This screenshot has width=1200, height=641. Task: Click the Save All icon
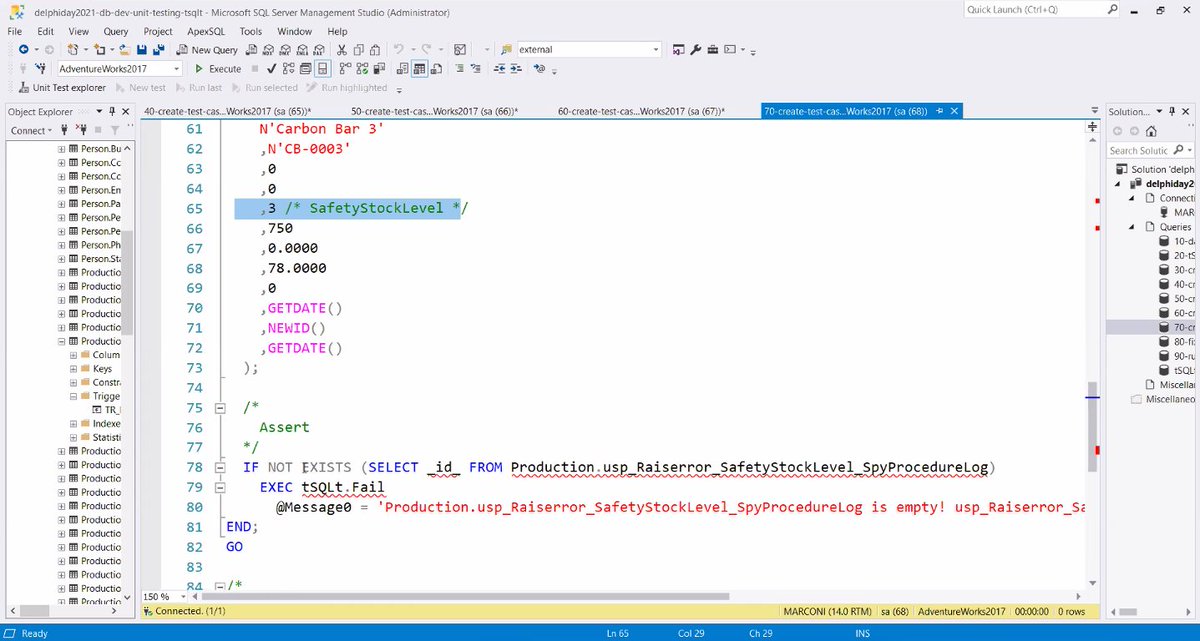[x=159, y=49]
